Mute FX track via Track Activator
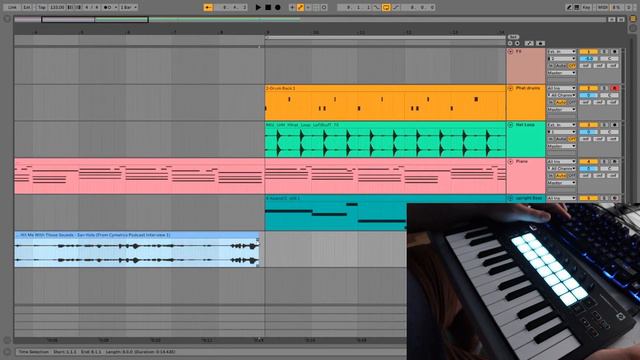The image size is (640, 360). pyautogui.click(x=588, y=51)
